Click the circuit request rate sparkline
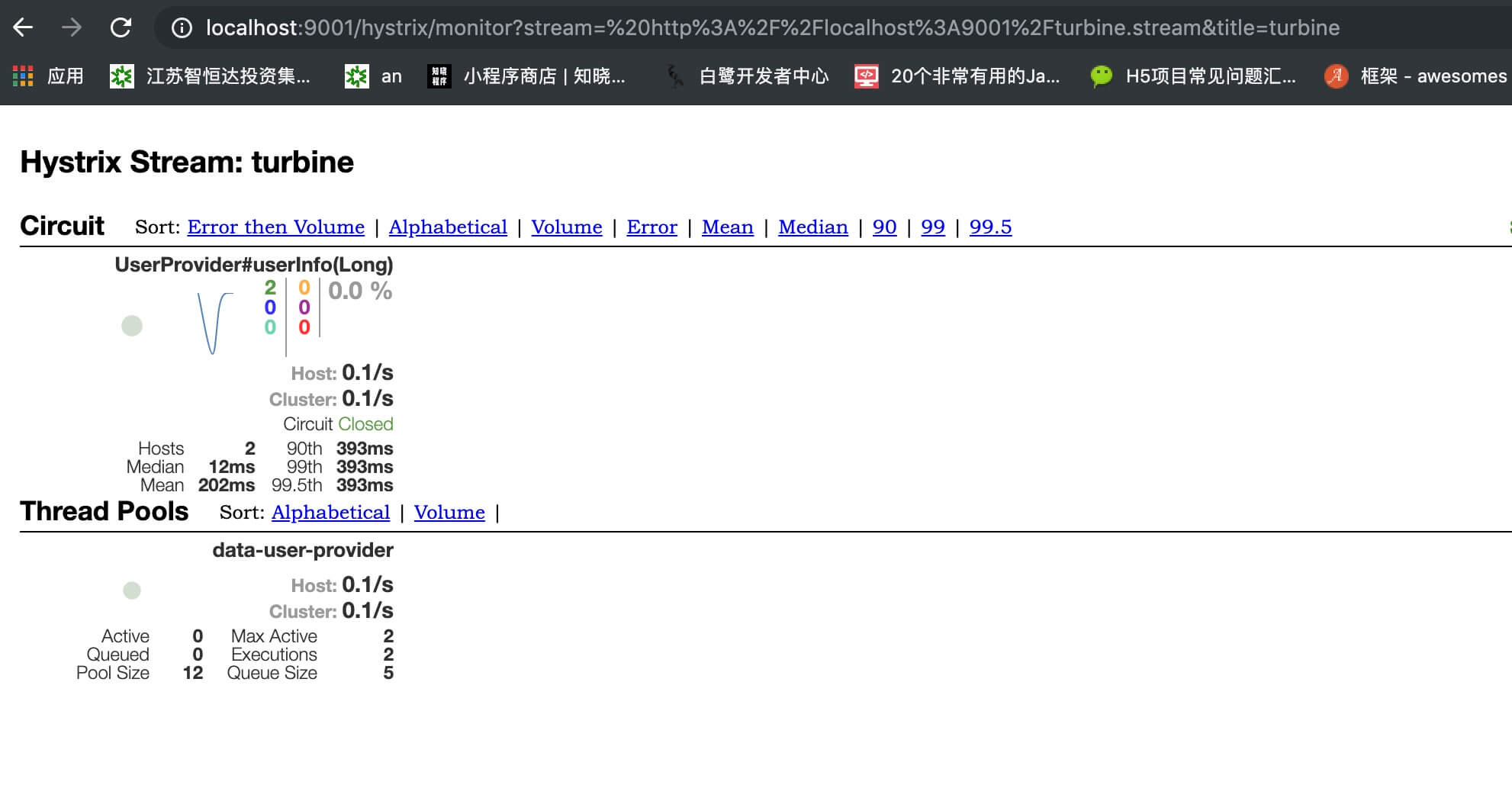The width and height of the screenshot is (1512, 798). (x=215, y=323)
